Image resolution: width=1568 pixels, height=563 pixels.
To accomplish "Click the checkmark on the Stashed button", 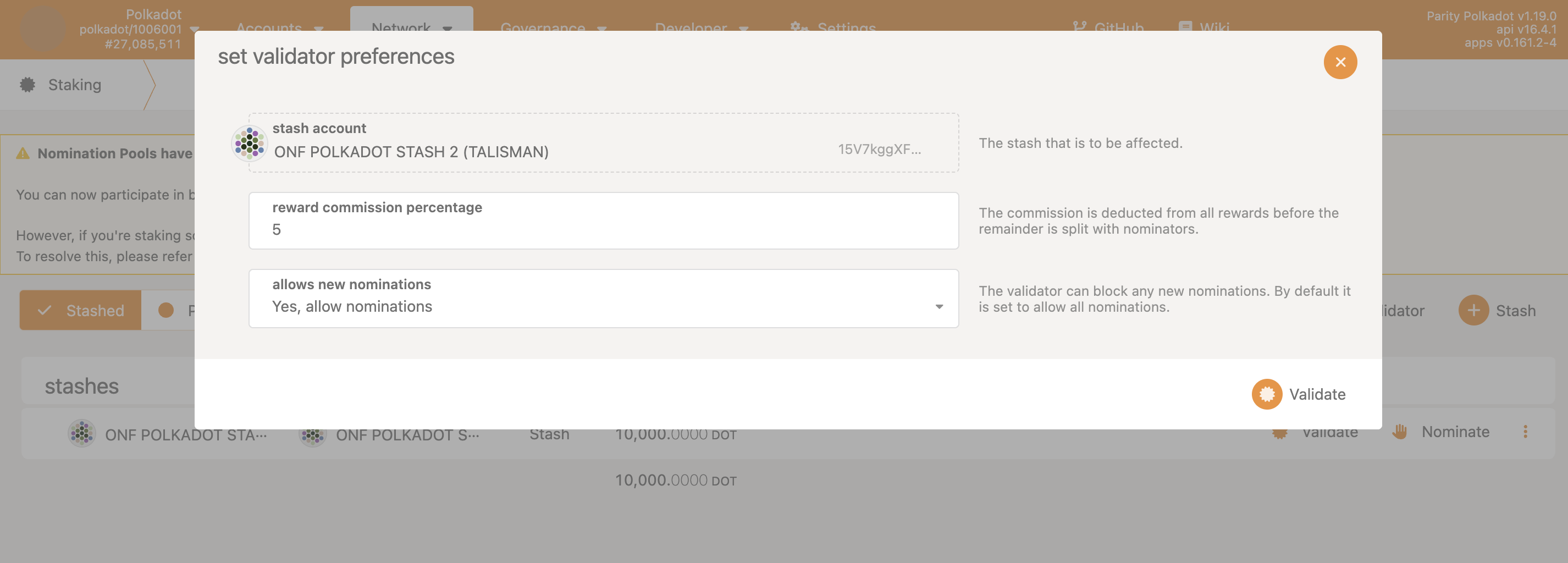I will click(x=44, y=311).
